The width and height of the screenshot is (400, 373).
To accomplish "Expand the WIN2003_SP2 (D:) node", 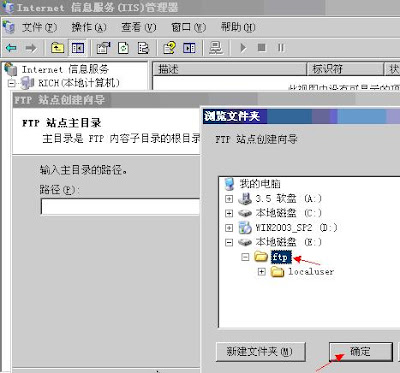I will [x=229, y=228].
